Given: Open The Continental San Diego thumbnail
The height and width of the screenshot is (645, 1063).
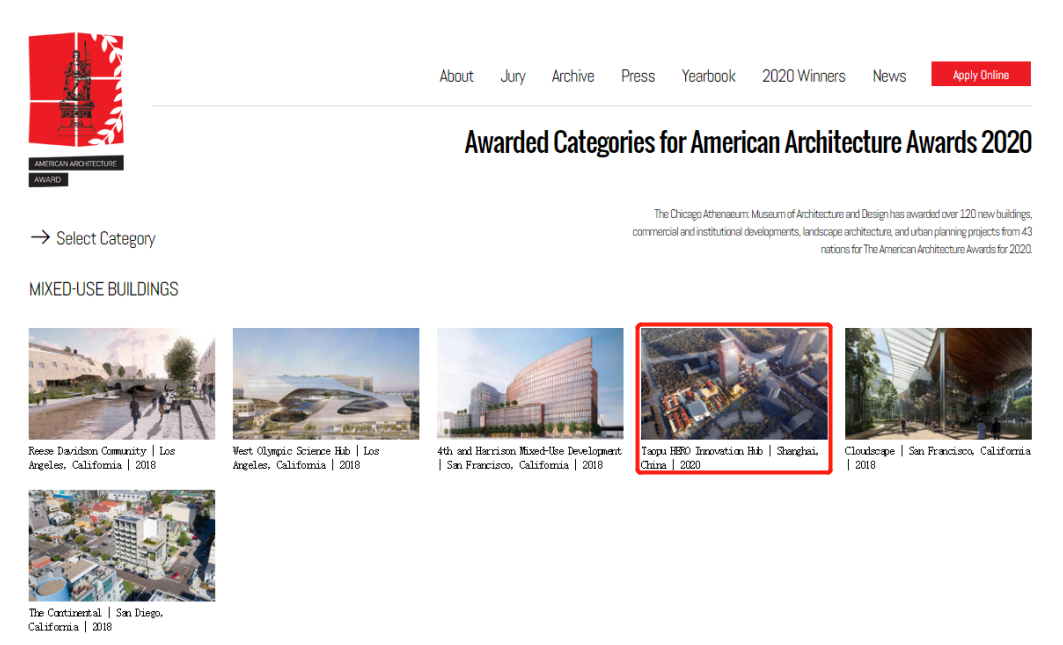Looking at the screenshot, I should point(122,545).
